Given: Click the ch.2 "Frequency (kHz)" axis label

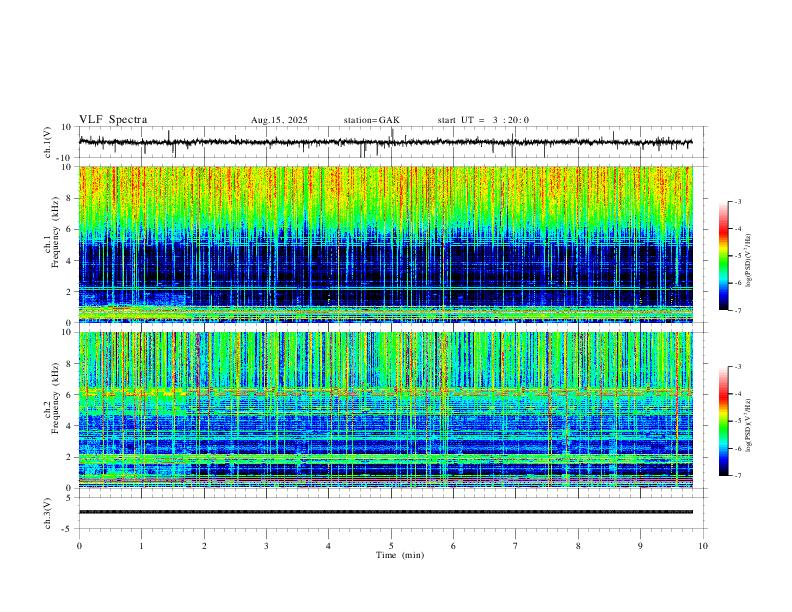Looking at the screenshot, I should (55, 398).
